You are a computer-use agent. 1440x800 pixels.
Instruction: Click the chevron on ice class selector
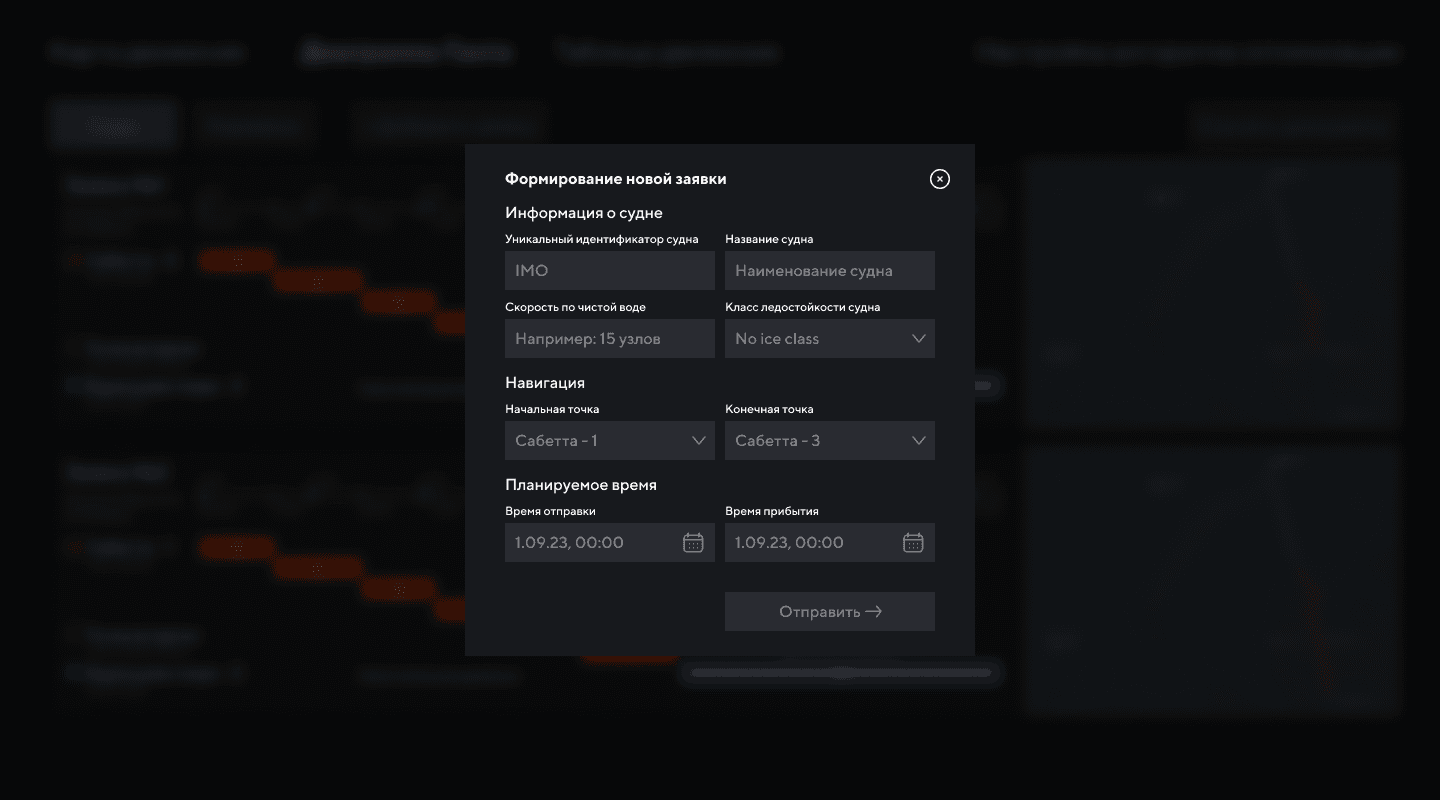point(918,338)
